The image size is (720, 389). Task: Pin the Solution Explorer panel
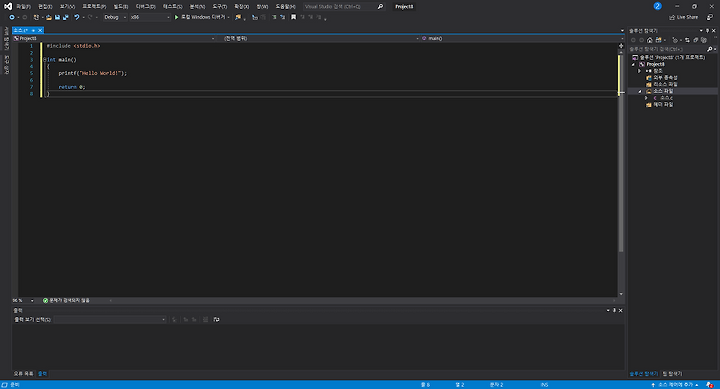click(x=707, y=31)
